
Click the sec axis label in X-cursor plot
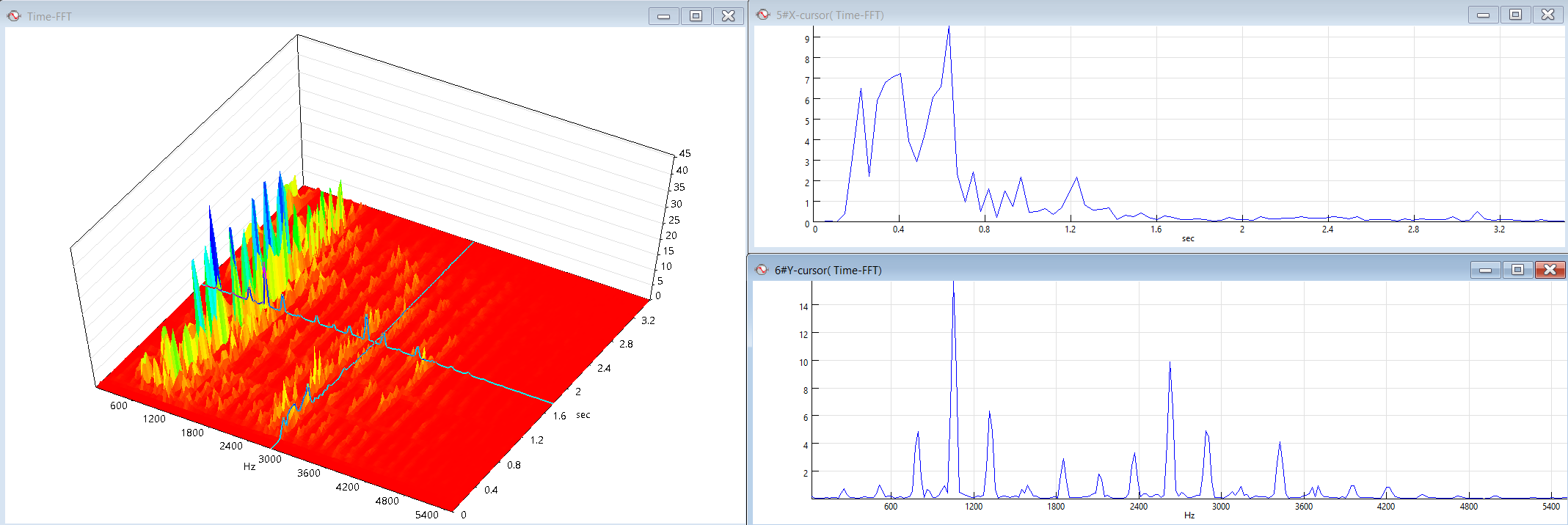(1188, 238)
